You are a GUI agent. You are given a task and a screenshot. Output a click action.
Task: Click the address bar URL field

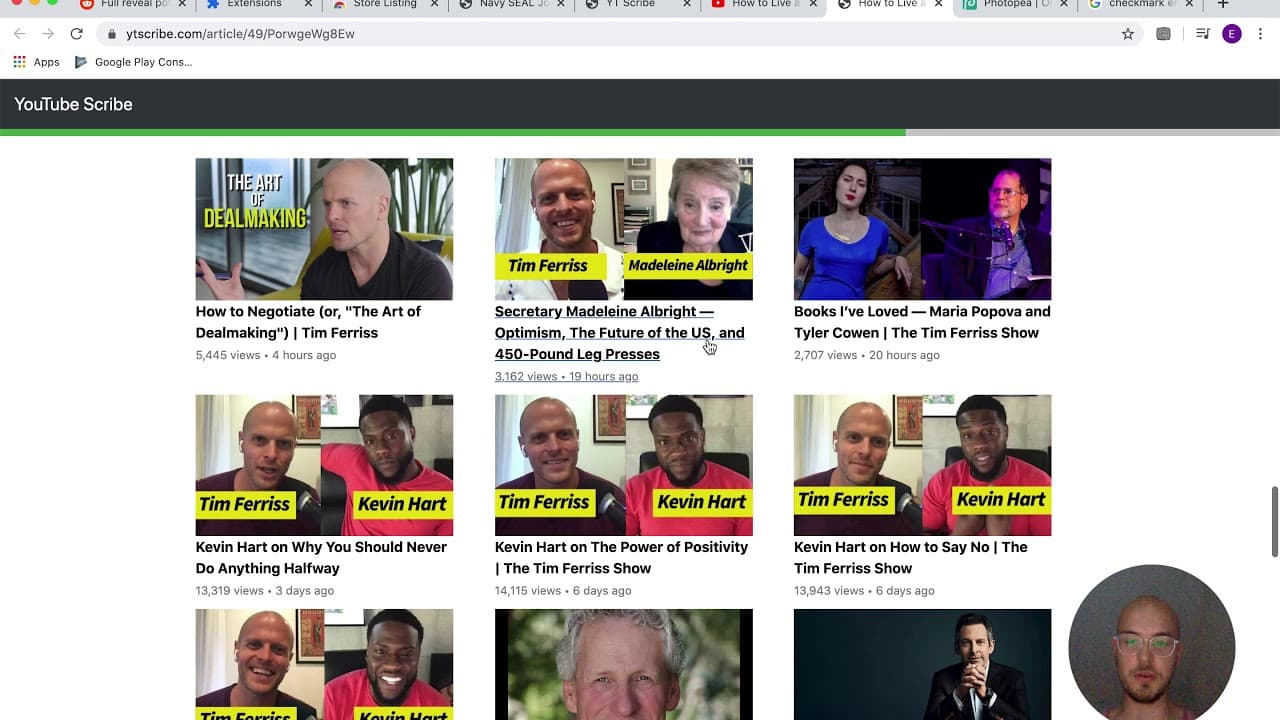pyautogui.click(x=610, y=34)
